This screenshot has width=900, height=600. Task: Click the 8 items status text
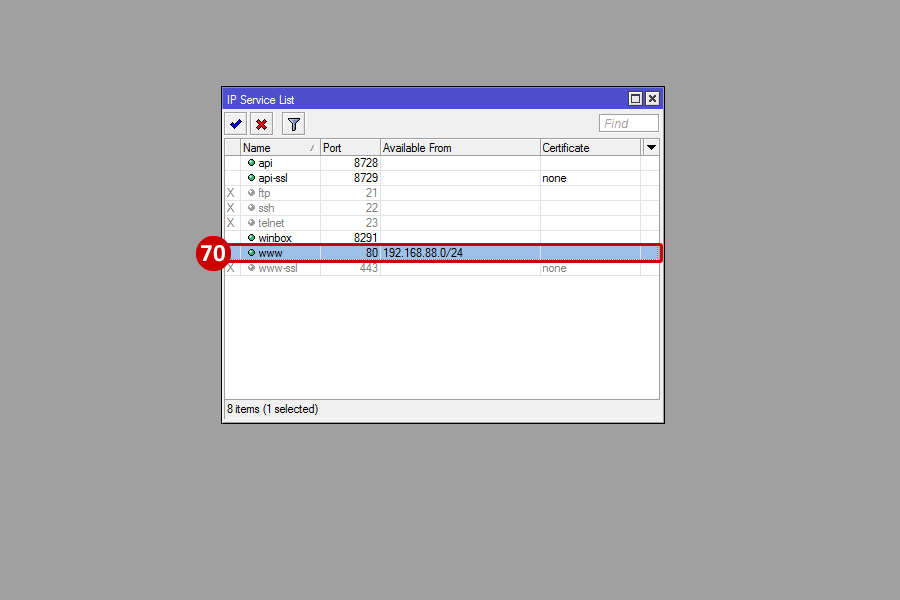(272, 409)
